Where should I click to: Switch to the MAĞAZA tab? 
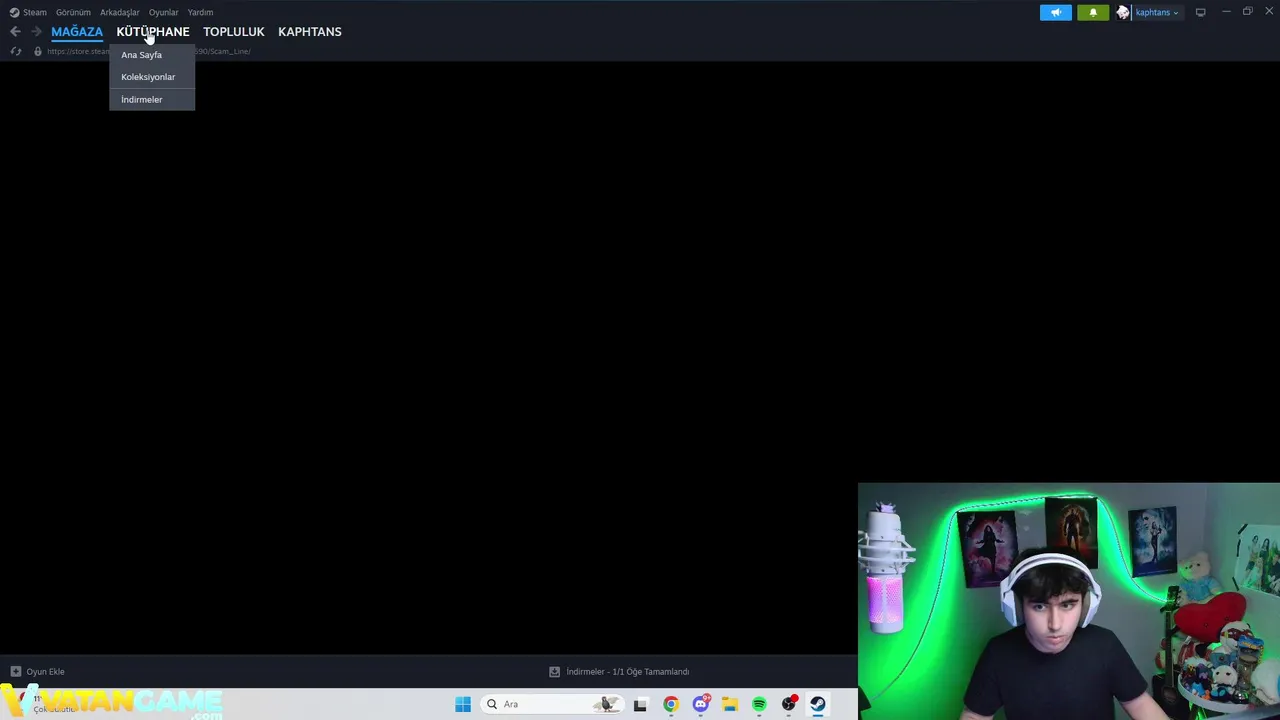[x=77, y=32]
